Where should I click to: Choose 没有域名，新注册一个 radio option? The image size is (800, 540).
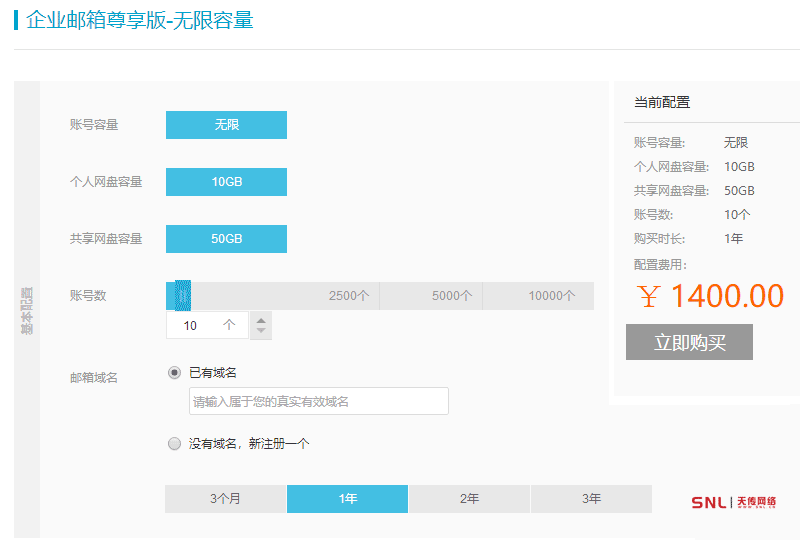click(175, 443)
